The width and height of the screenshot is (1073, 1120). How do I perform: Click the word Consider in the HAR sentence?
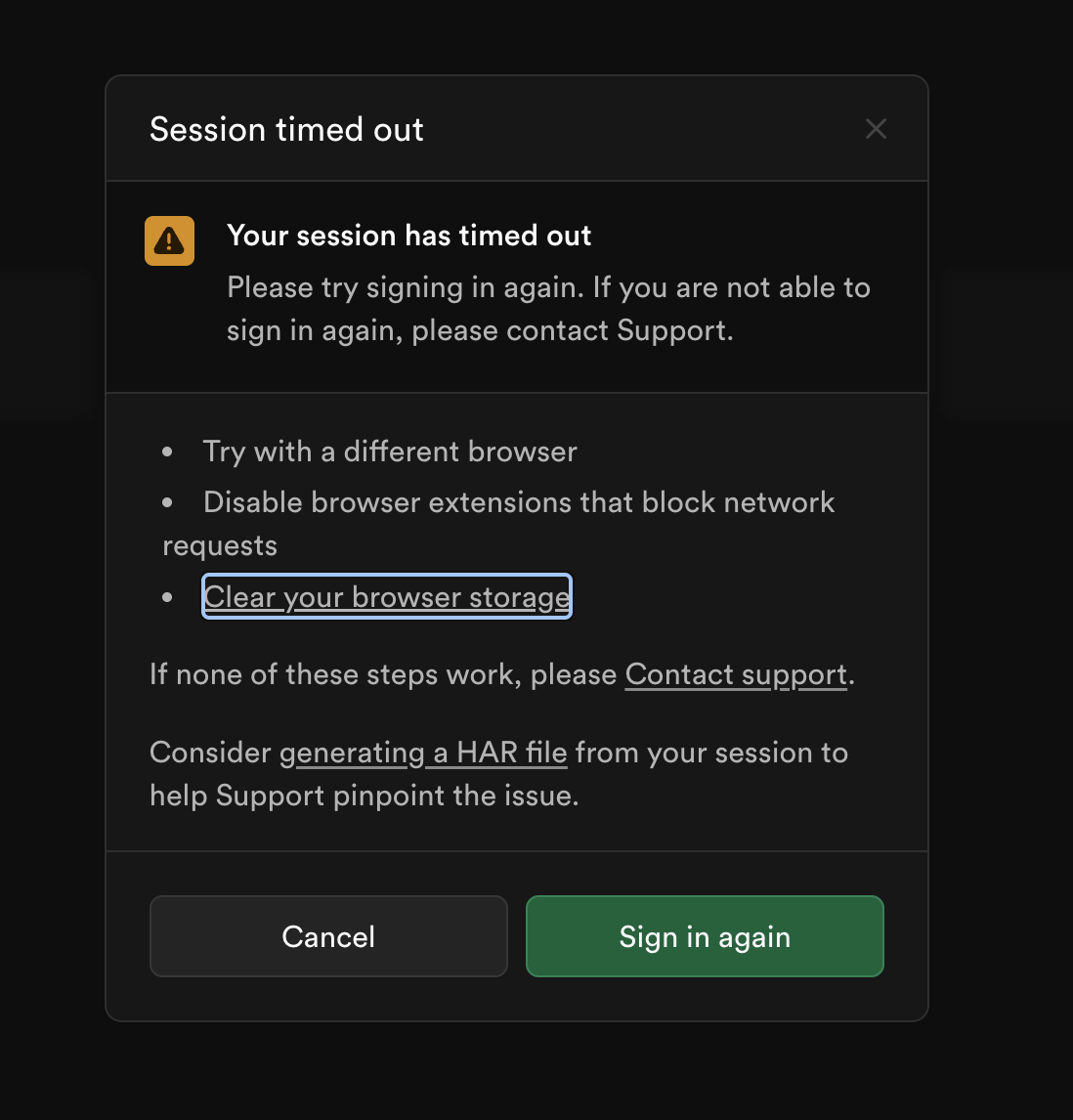[210, 754]
